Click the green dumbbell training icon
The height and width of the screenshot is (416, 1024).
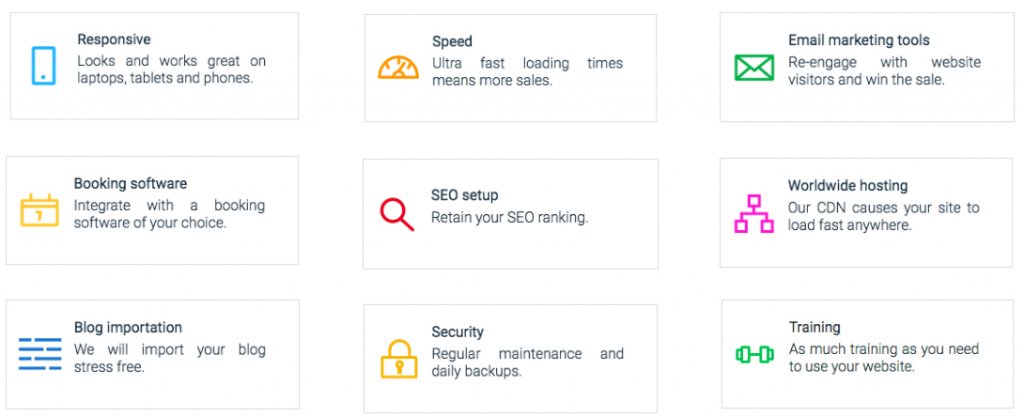[x=754, y=355]
